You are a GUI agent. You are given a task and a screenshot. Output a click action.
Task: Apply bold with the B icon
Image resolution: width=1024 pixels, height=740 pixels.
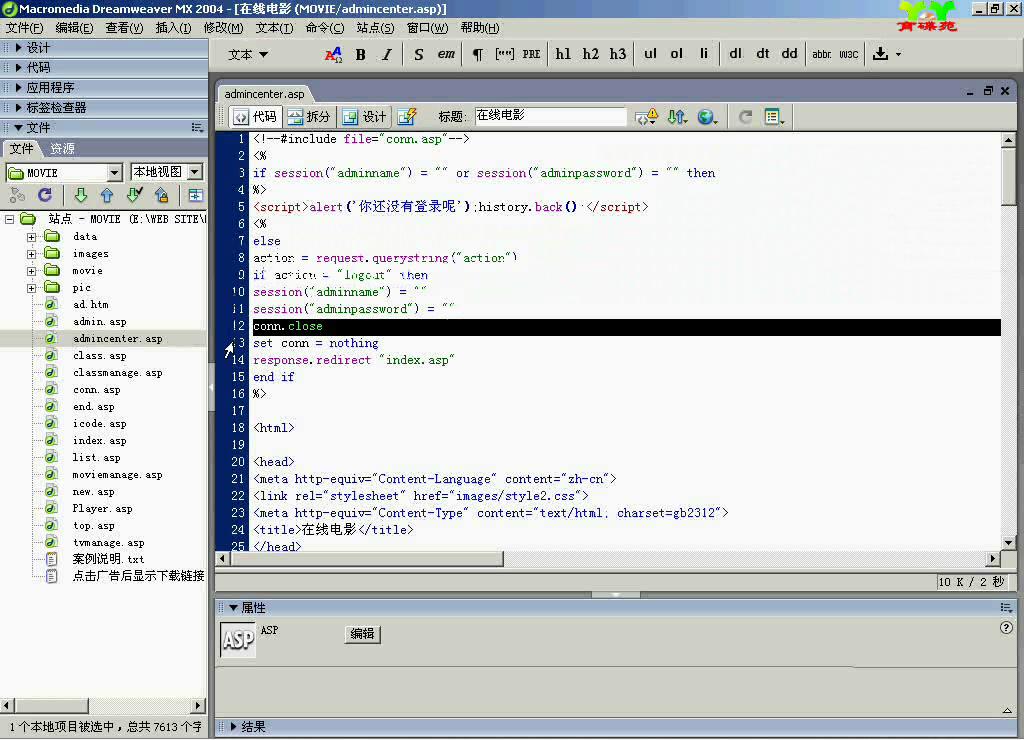[x=360, y=55]
